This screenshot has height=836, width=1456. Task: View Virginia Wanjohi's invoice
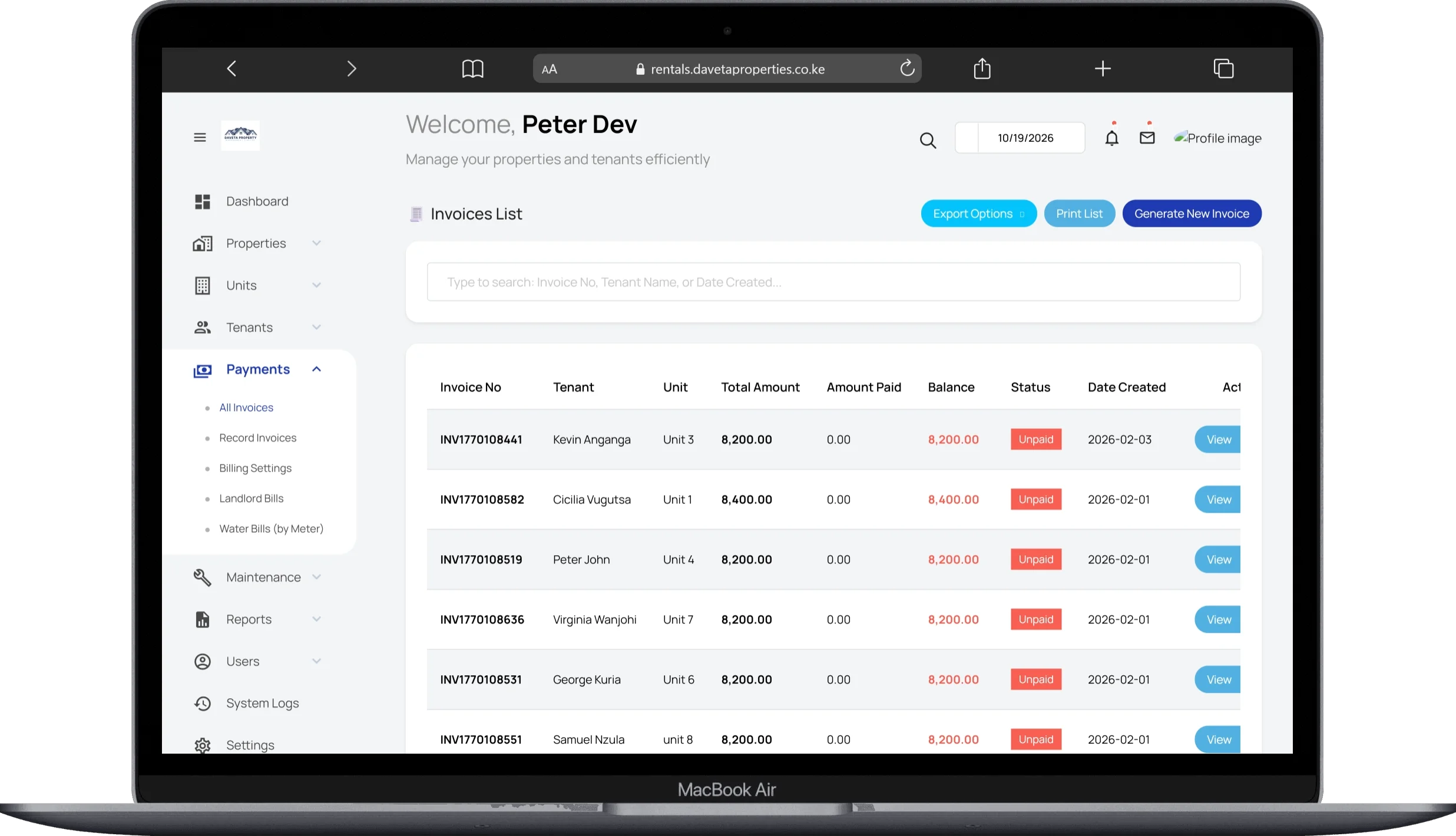[x=1217, y=620]
